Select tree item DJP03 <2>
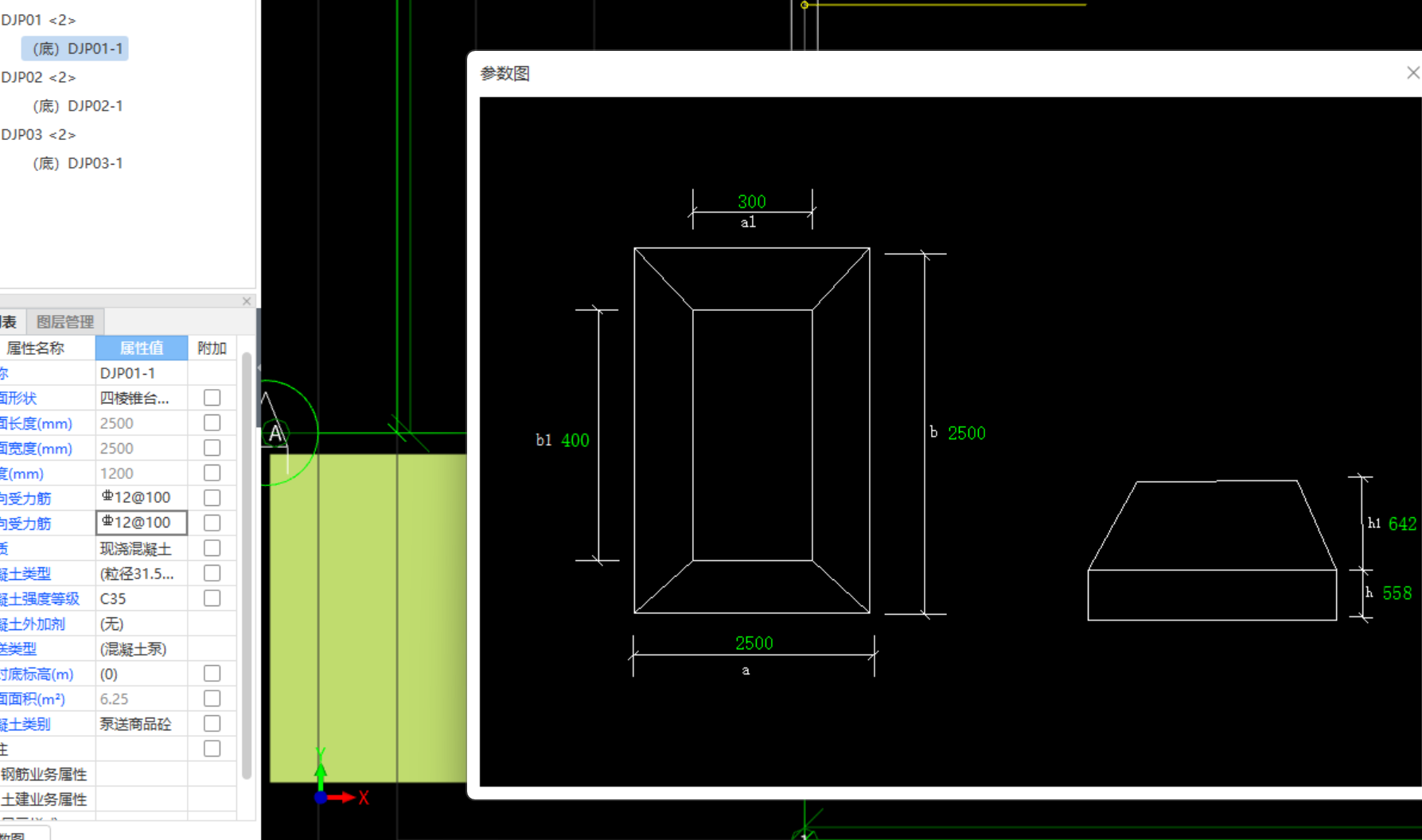This screenshot has height=840, width=1422. [38, 134]
